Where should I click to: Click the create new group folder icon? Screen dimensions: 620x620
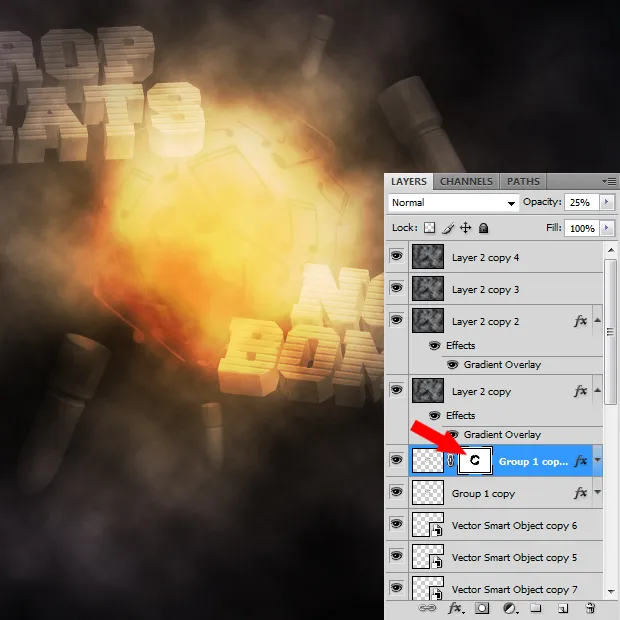click(536, 608)
